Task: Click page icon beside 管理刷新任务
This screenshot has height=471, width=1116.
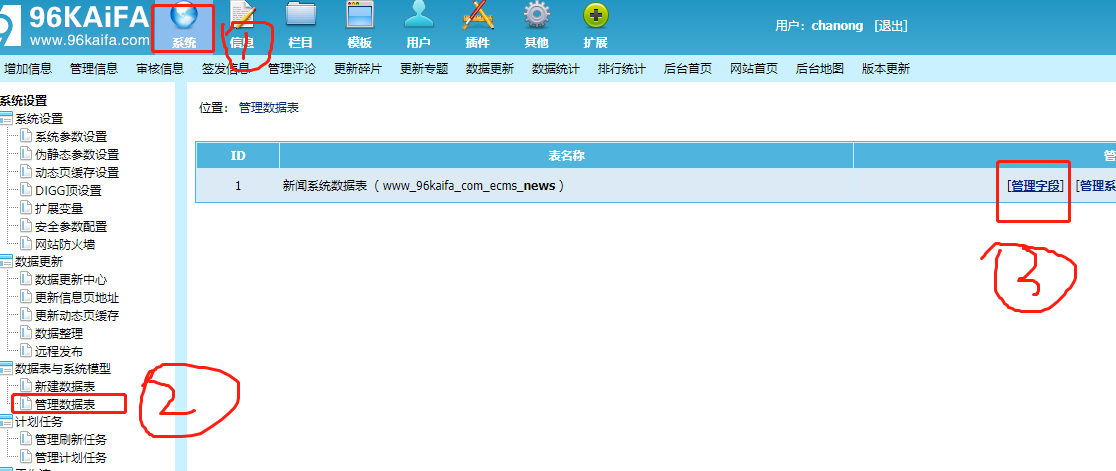Action: pos(26,440)
